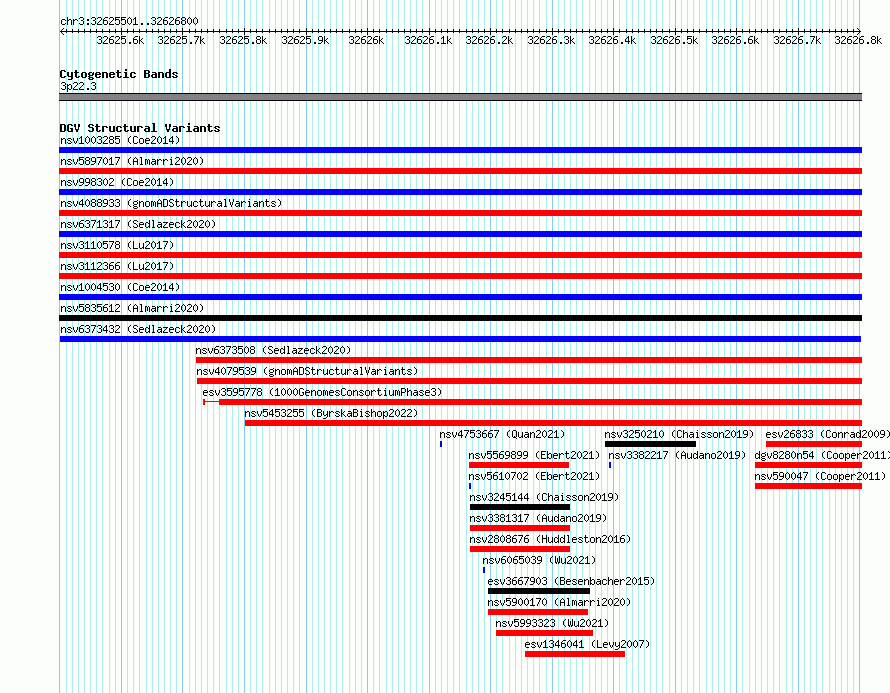Select the nsv5453255 (ByrskaBishop2022) label
Image resolution: width=890 pixels, height=693 pixels.
pyautogui.click(x=331, y=413)
